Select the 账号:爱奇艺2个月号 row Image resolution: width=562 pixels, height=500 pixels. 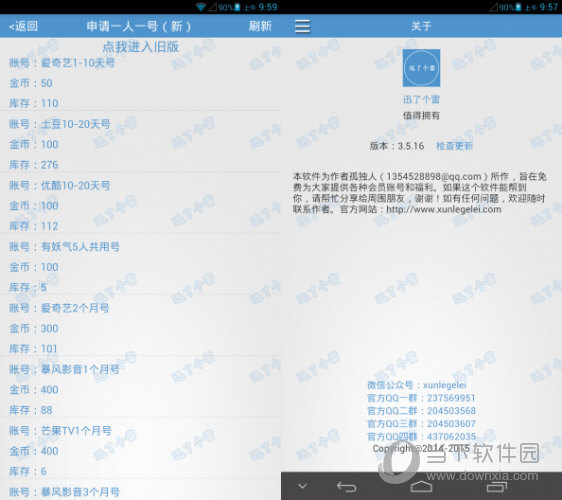59,308
